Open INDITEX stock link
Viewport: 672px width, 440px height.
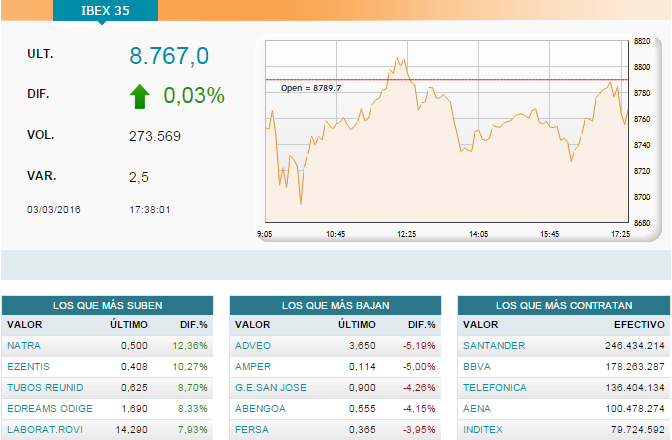coord(483,429)
